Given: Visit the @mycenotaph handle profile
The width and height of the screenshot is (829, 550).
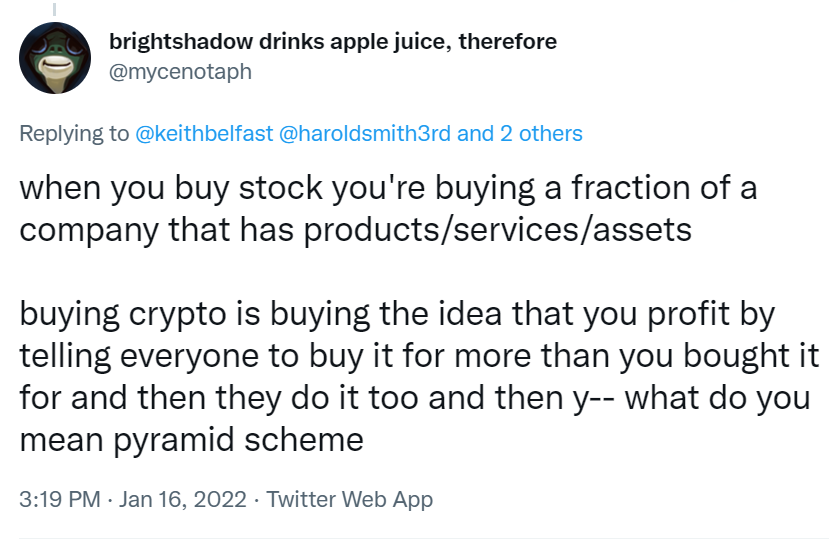Looking at the screenshot, I should 180,72.
